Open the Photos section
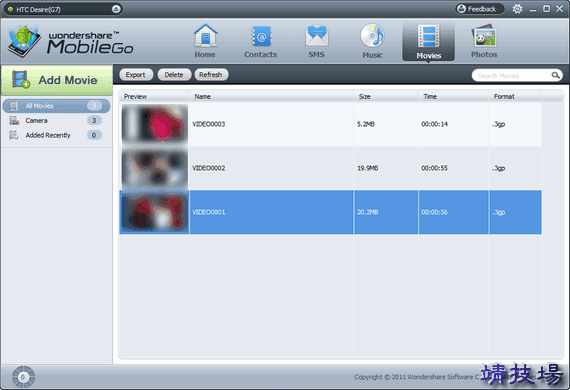Viewport: 570px width, 390px height. (484, 41)
